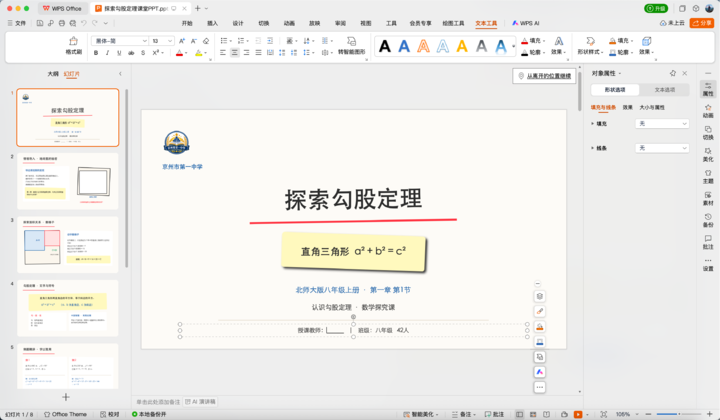Open the 动画 animation sidebar icon
This screenshot has width=720, height=420.
point(708,111)
